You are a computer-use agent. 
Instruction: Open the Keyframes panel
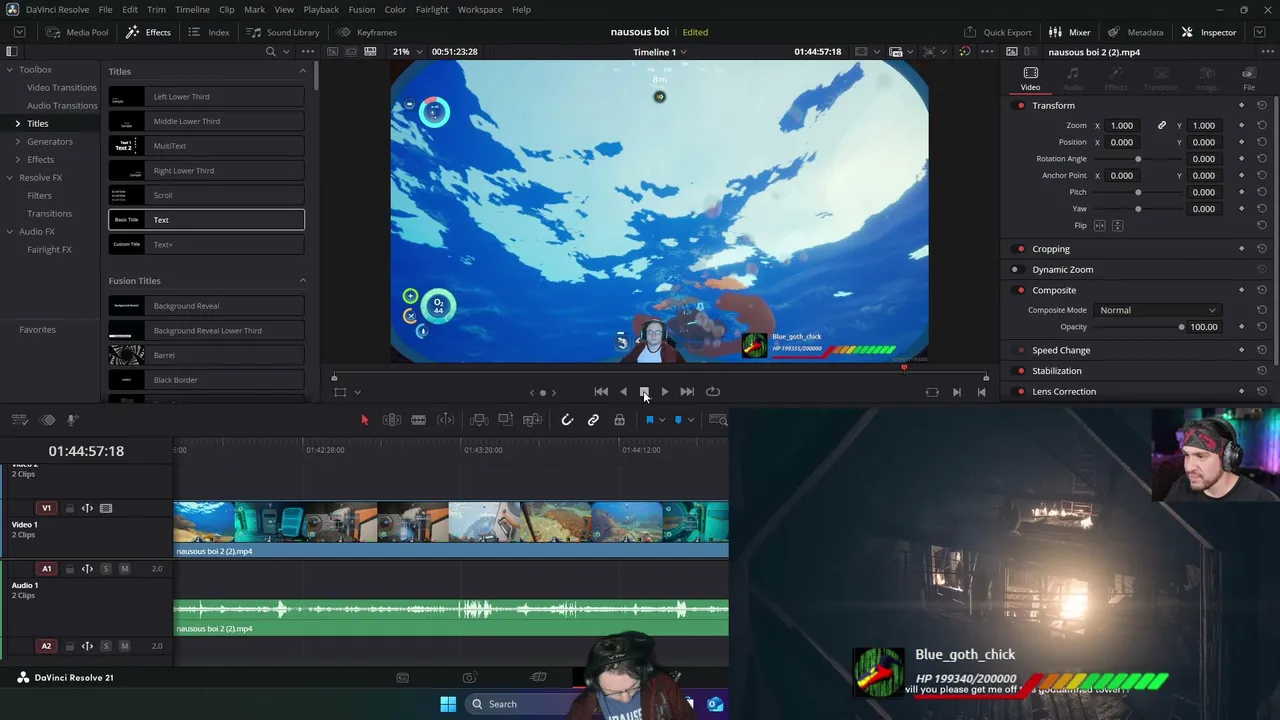pos(367,32)
